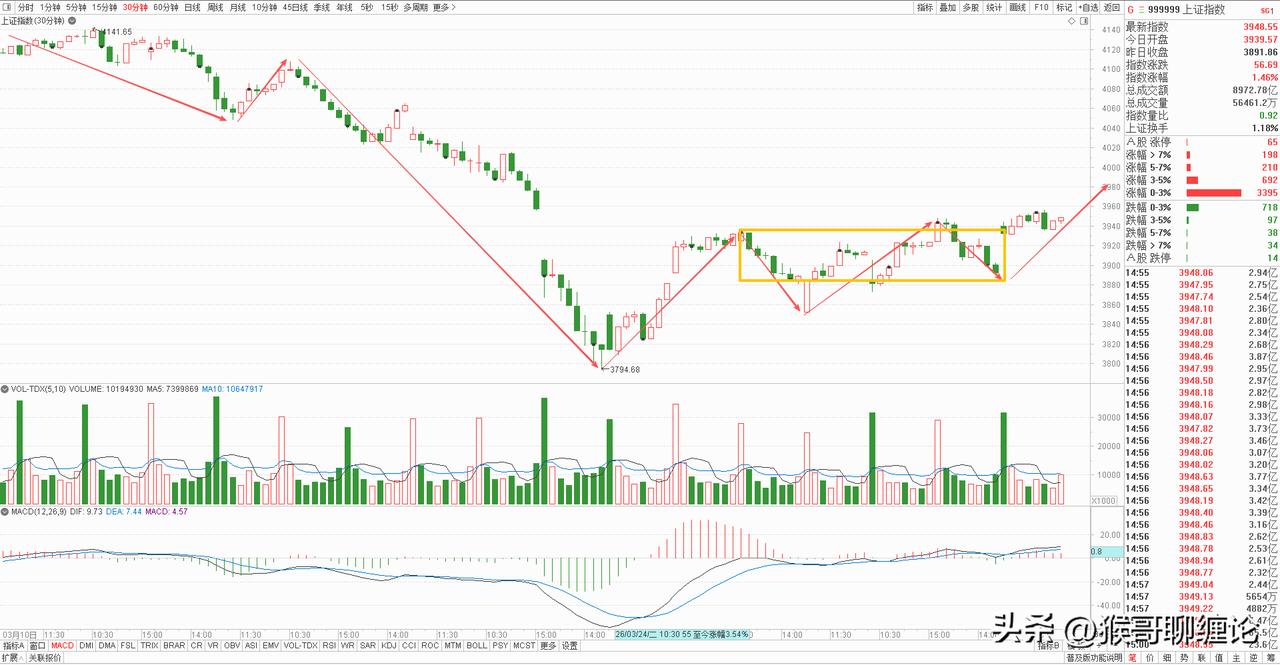Image resolution: width=1280 pixels, height=665 pixels.
Task: Select the FSL indicator tab
Action: pos(128,645)
